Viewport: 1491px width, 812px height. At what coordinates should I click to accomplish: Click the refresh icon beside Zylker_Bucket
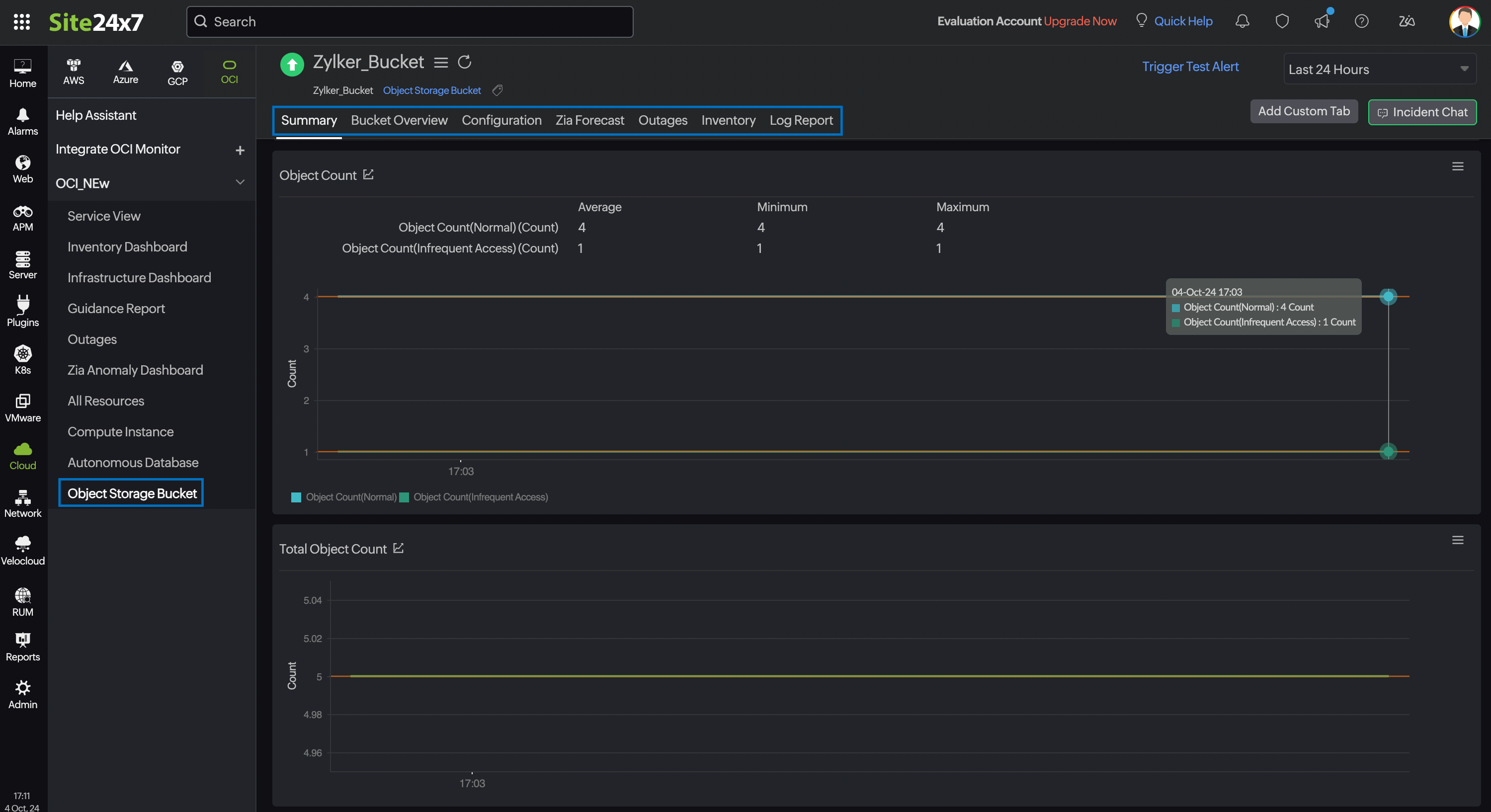point(464,62)
